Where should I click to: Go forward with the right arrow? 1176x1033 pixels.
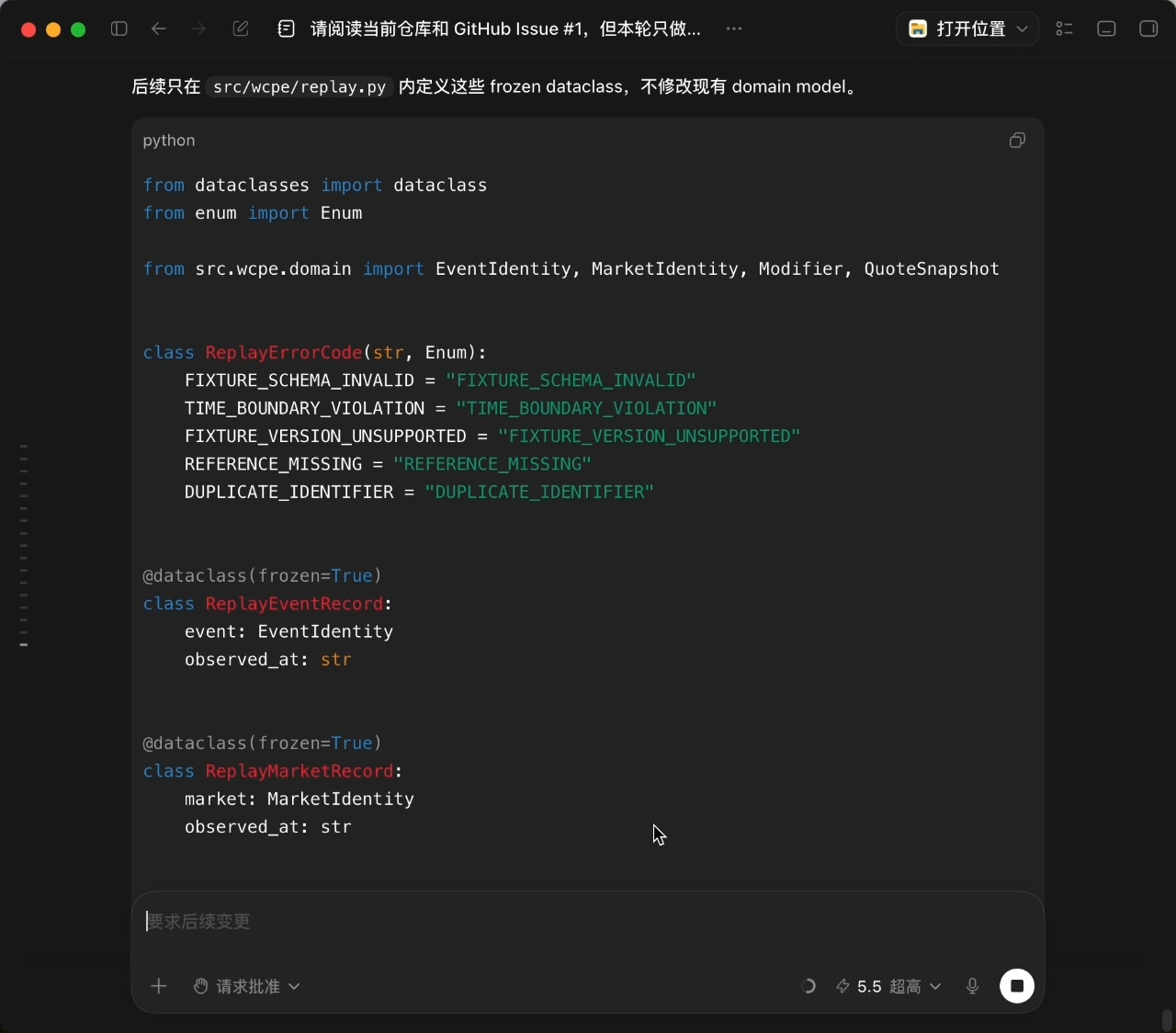198,28
